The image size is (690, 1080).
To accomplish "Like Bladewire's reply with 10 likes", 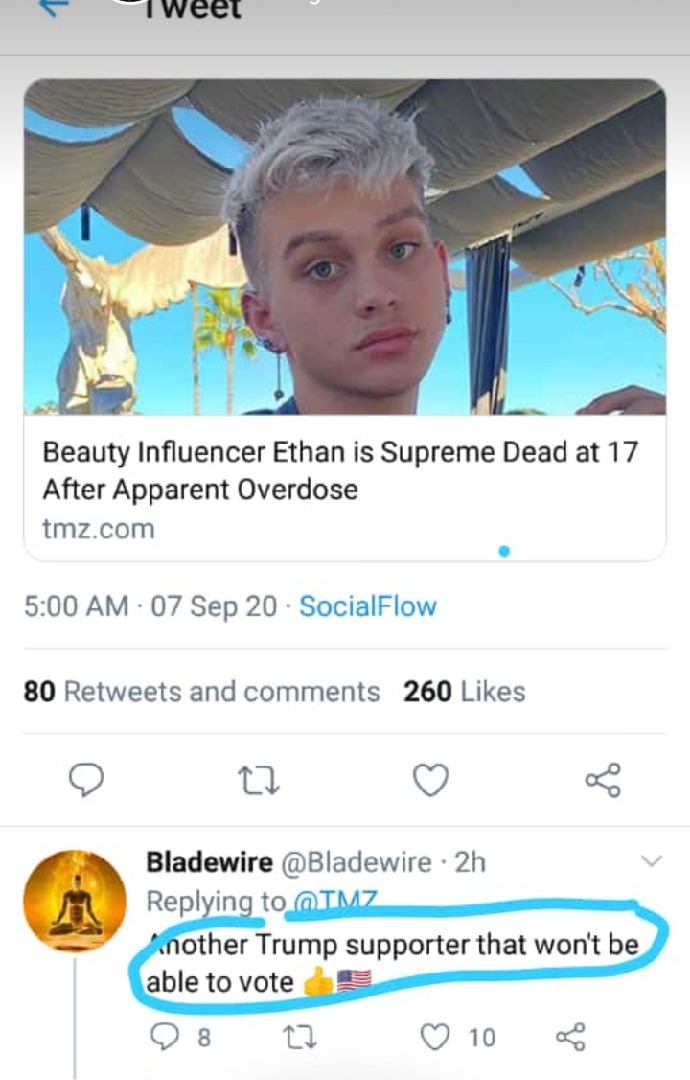I will tap(435, 1037).
